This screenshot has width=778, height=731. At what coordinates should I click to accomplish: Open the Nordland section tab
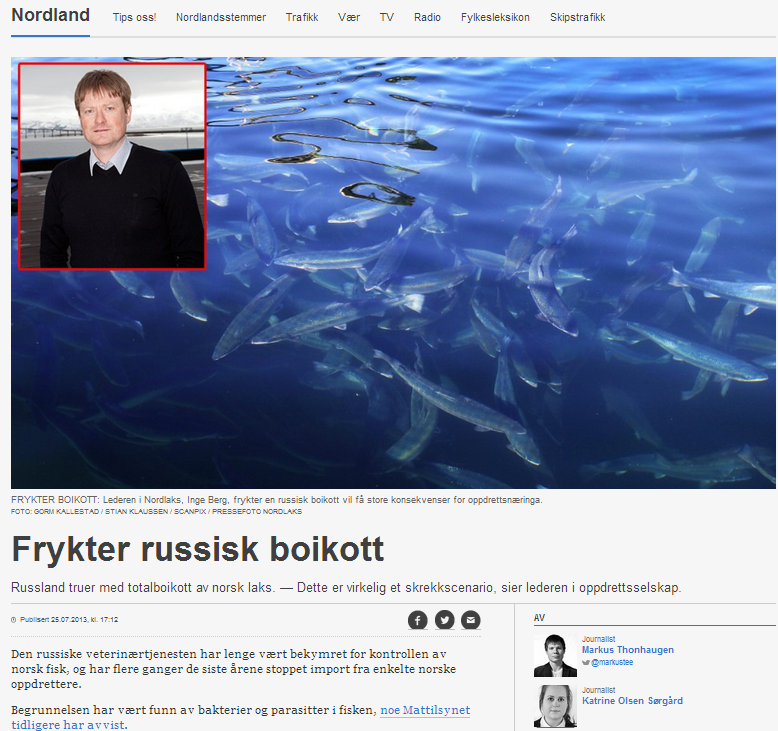(x=51, y=15)
